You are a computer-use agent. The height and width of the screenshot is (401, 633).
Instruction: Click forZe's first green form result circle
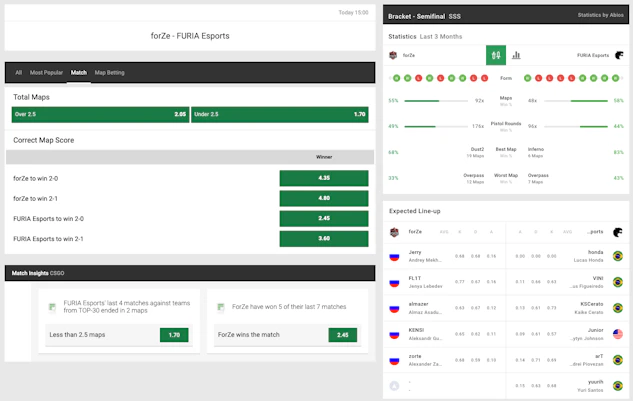pos(396,78)
